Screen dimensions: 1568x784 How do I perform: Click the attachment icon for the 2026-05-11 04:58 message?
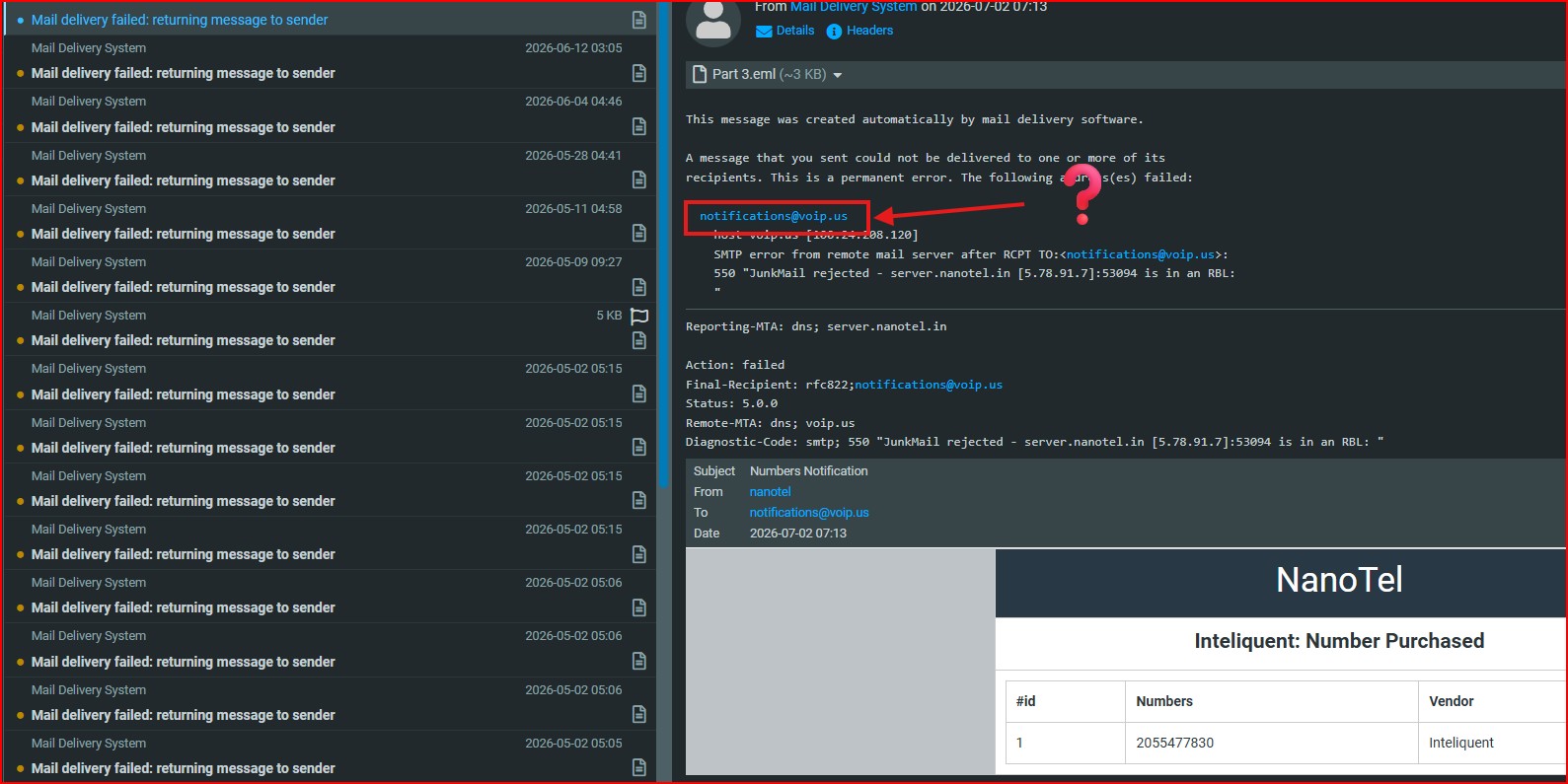(639, 233)
